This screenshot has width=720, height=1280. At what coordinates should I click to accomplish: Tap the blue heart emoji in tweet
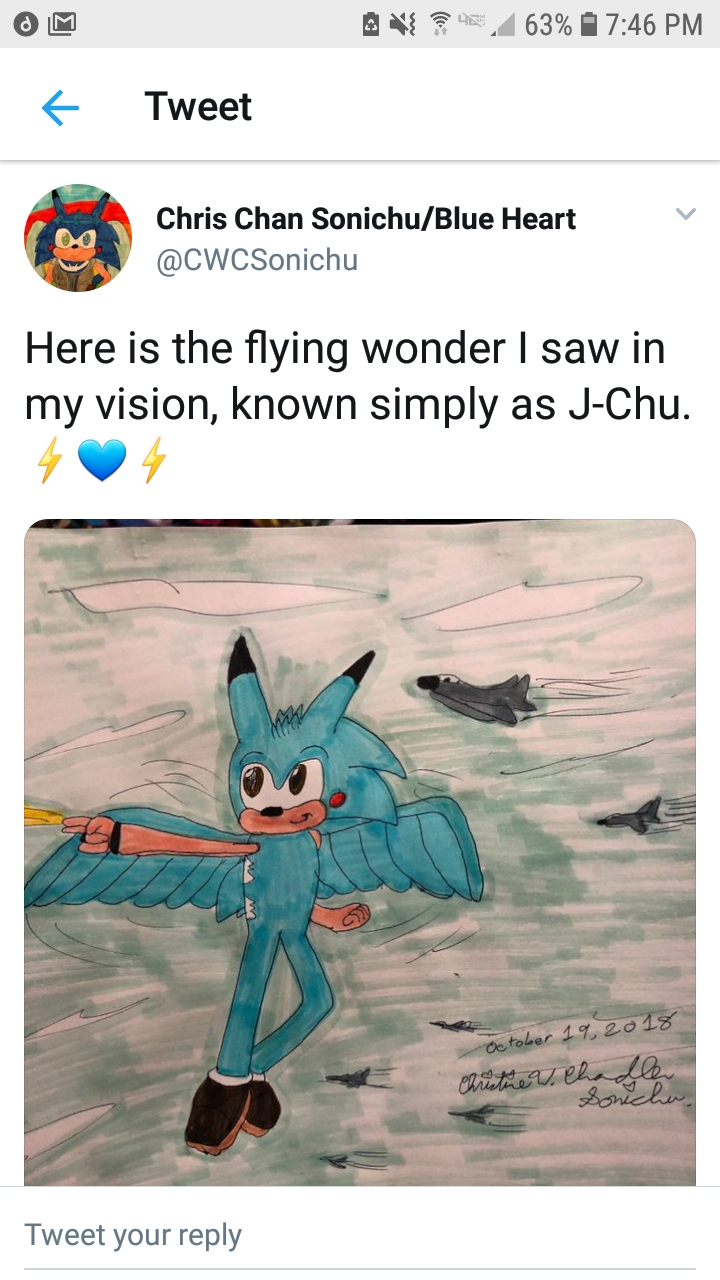101,461
